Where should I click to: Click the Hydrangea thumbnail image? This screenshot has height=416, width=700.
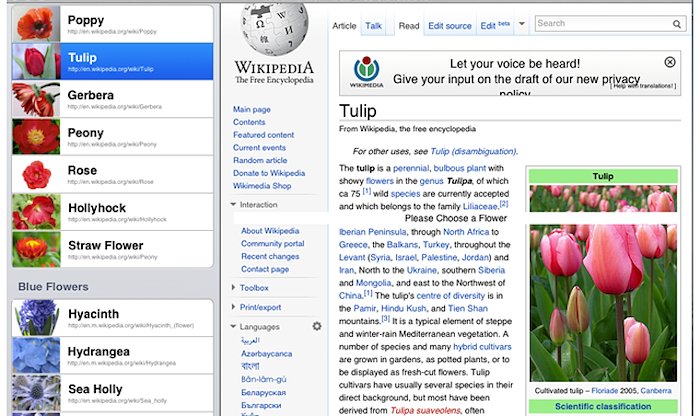tap(36, 355)
